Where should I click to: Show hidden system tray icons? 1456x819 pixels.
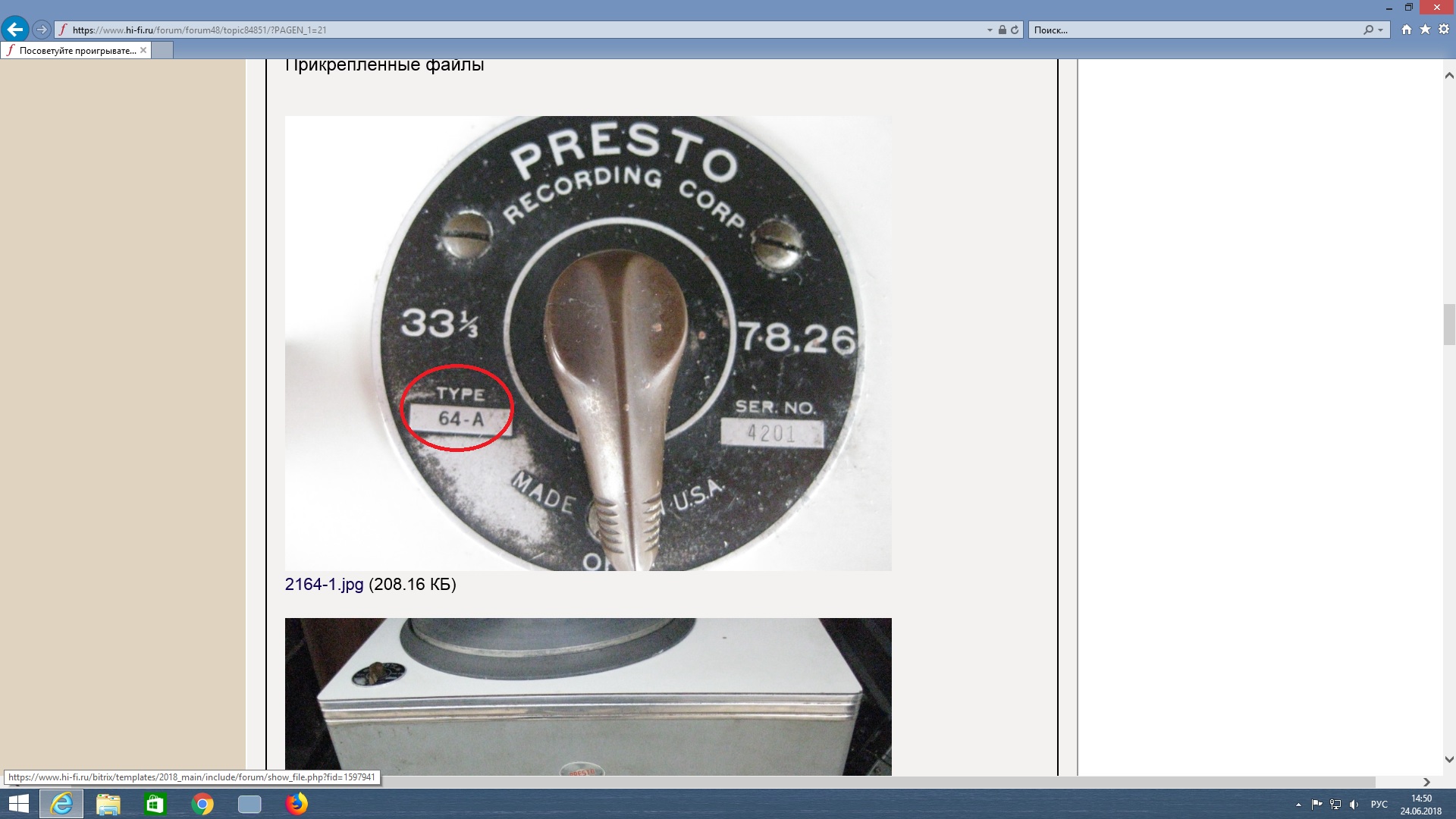1298,805
